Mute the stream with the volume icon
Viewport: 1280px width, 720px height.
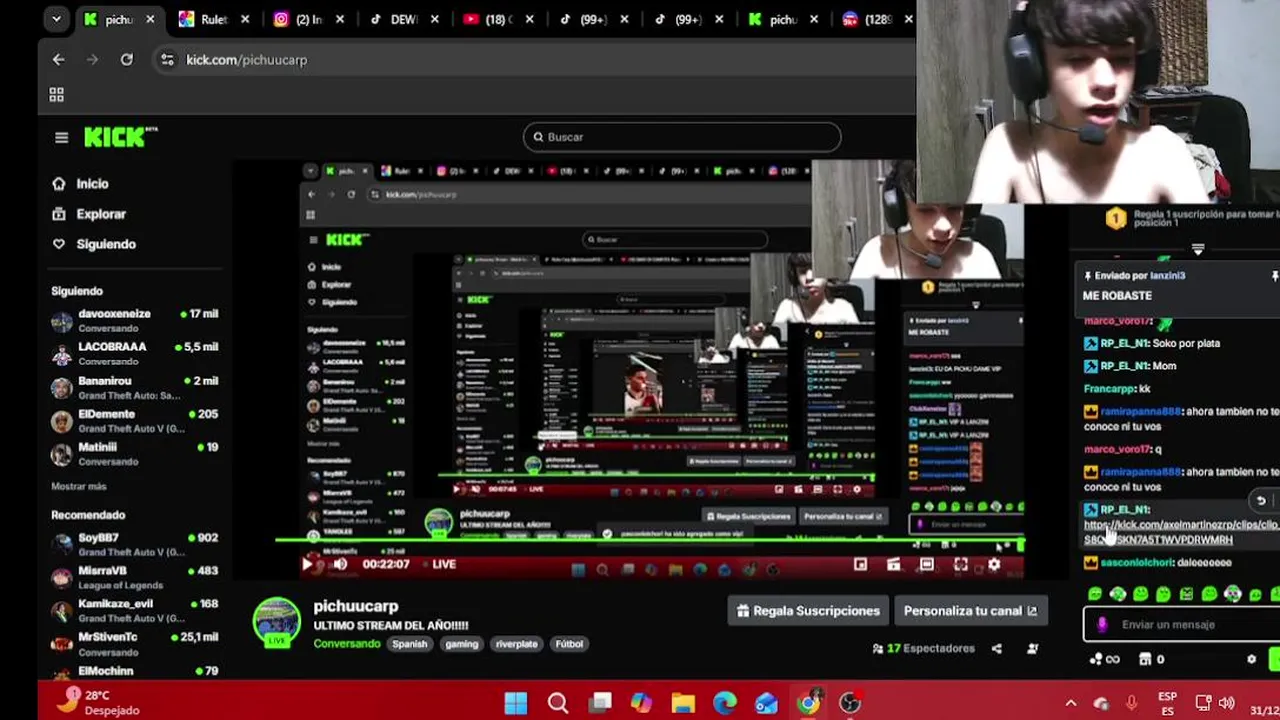click(339, 564)
